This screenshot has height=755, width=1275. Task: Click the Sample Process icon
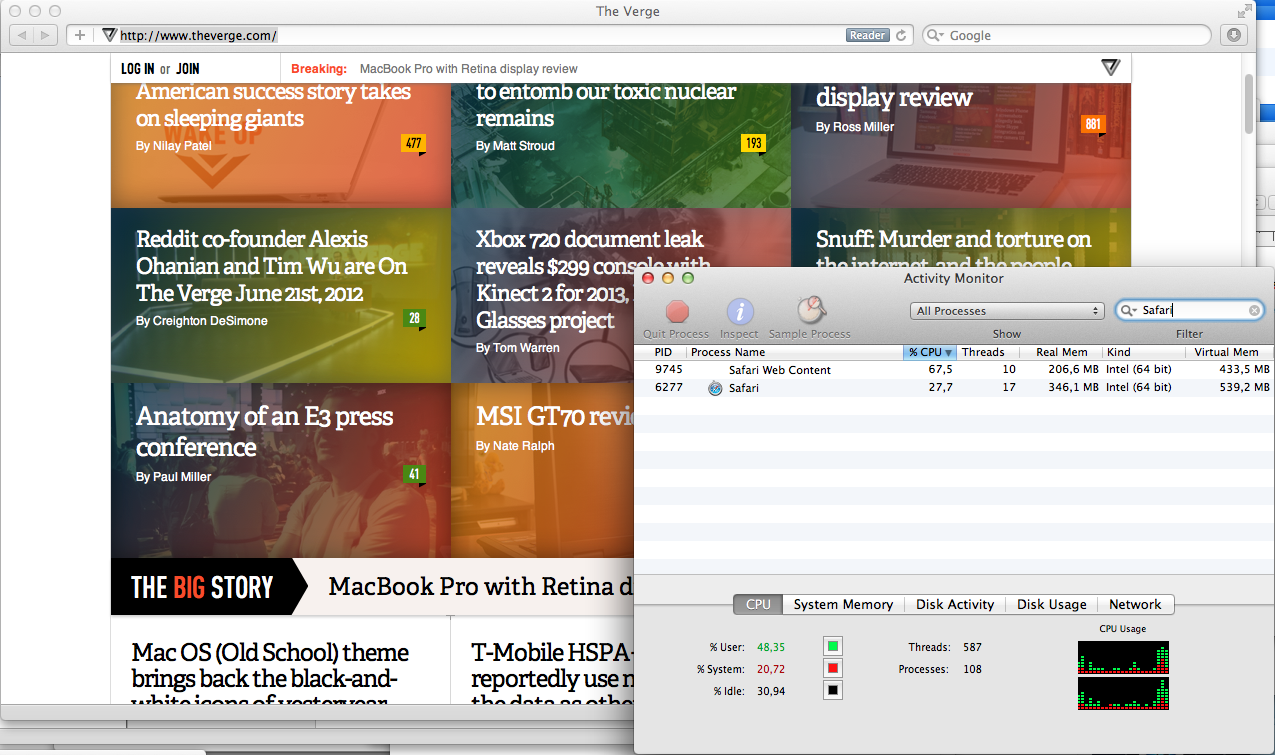pos(810,311)
